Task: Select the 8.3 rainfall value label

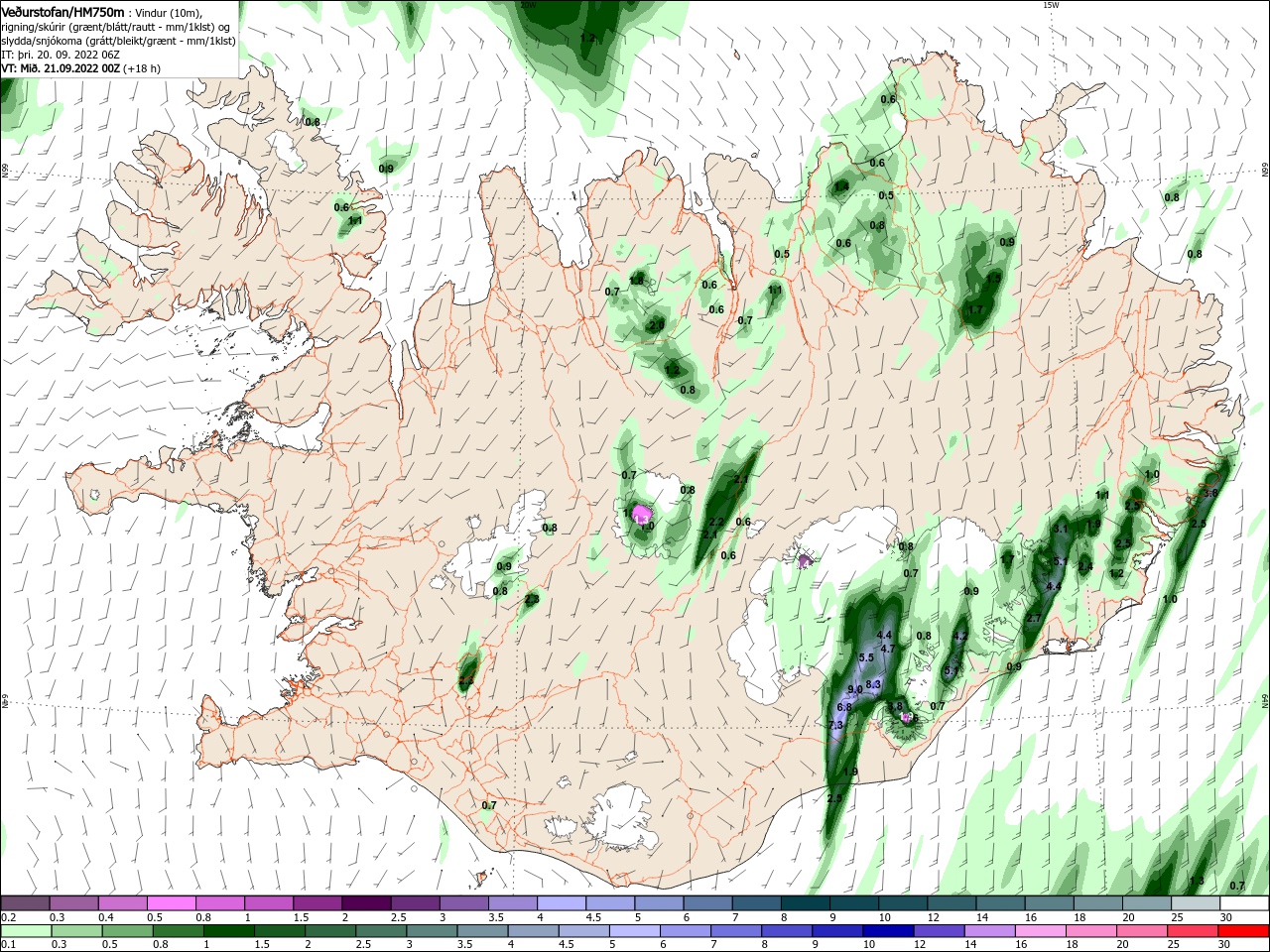Action: pyautogui.click(x=874, y=684)
